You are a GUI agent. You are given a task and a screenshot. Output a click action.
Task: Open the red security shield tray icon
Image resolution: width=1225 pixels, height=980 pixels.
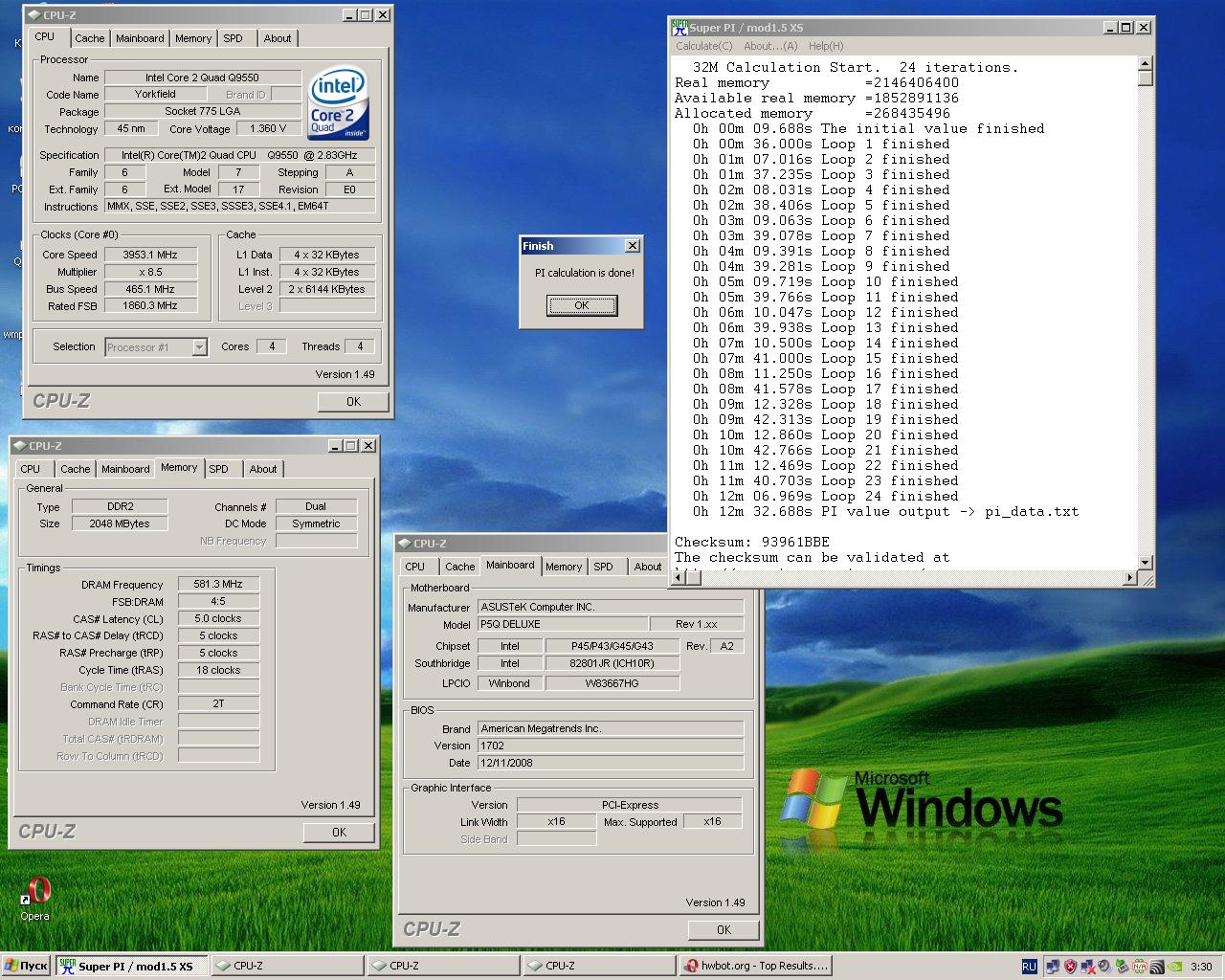1070,967
